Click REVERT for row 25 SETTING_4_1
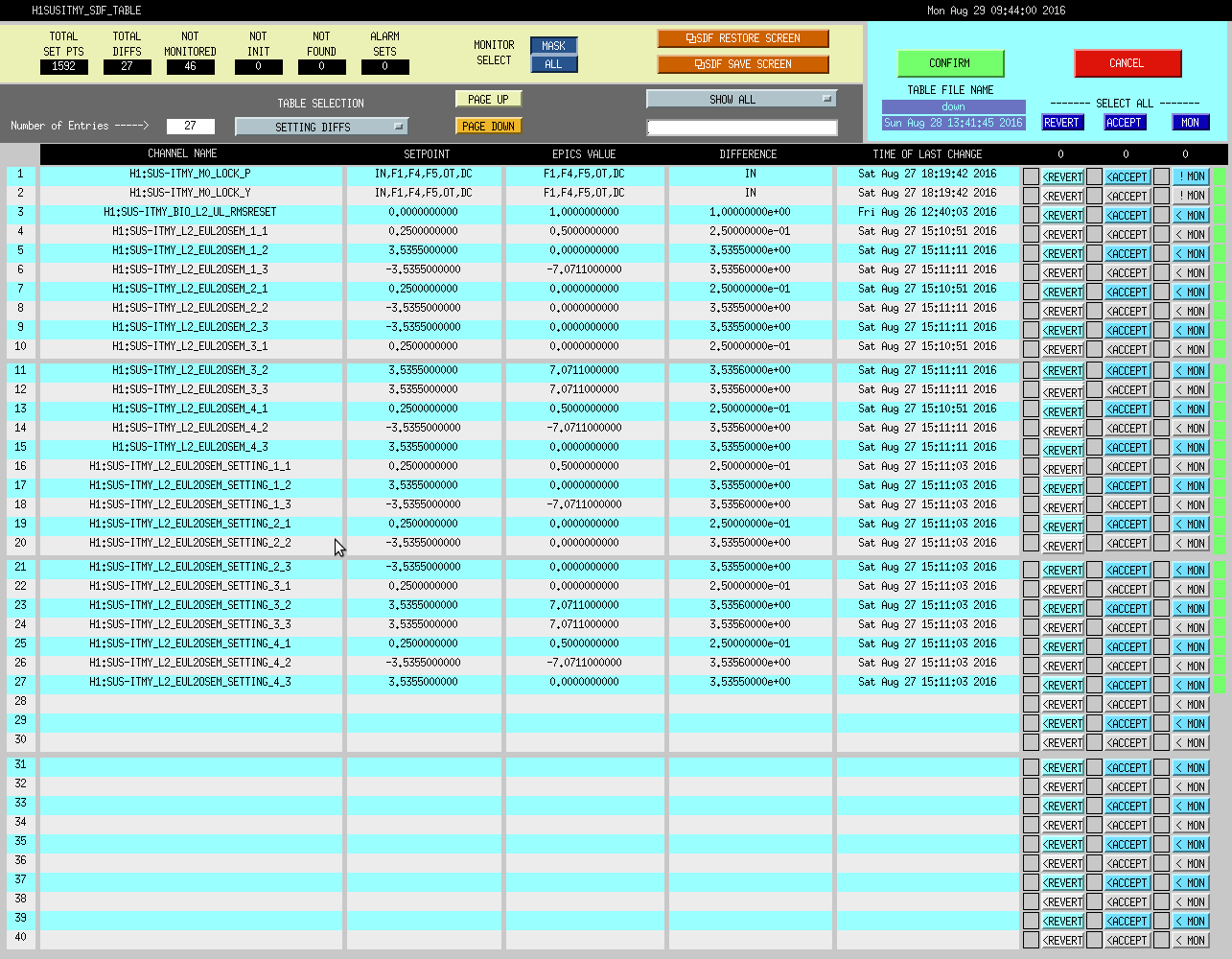Image resolution: width=1232 pixels, height=959 pixels. click(x=1062, y=646)
